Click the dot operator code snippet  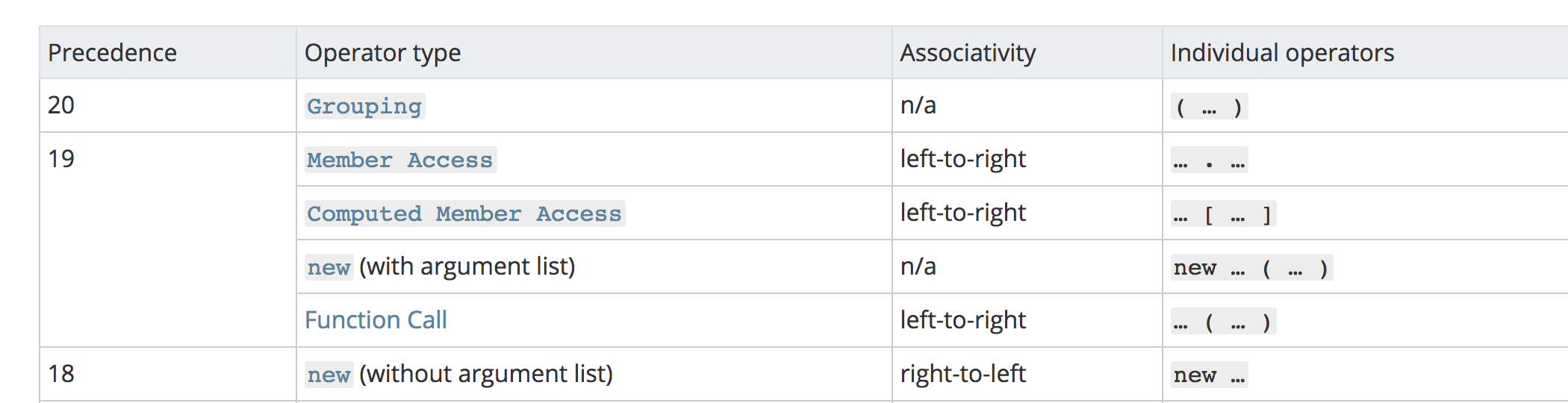point(1209,161)
